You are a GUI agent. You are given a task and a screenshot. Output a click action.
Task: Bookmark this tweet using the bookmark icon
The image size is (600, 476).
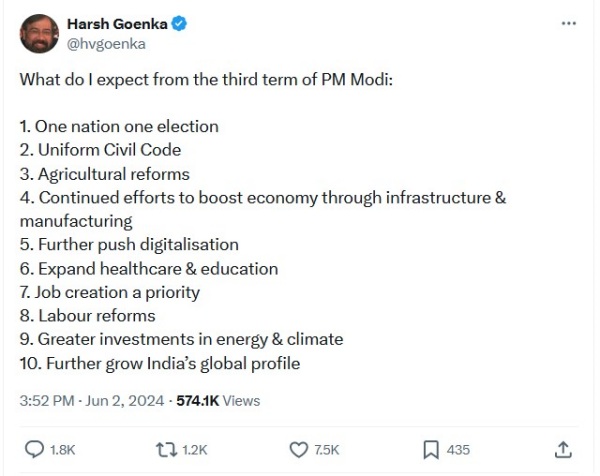[429, 449]
